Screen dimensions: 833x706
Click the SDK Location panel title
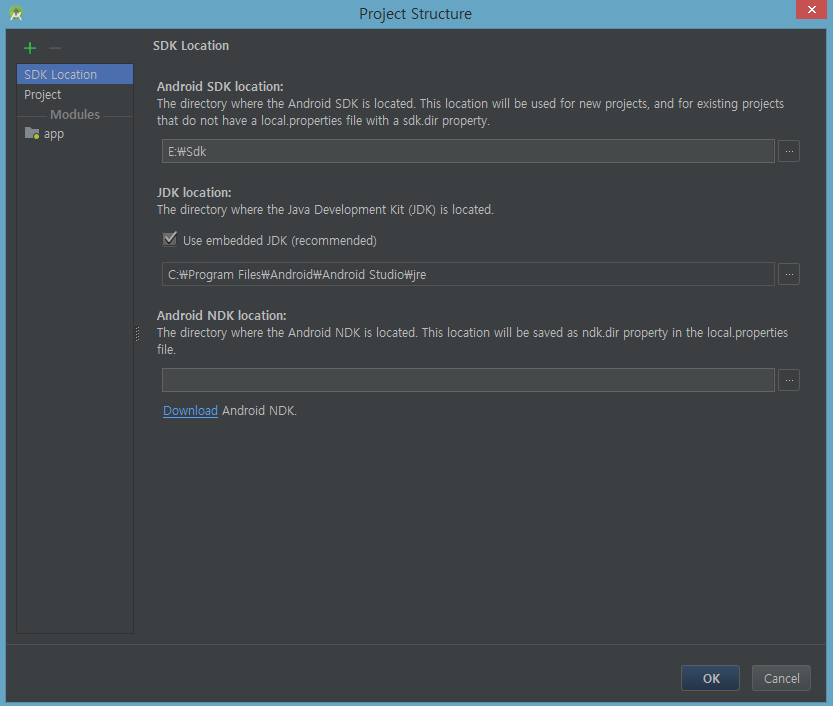tap(191, 46)
